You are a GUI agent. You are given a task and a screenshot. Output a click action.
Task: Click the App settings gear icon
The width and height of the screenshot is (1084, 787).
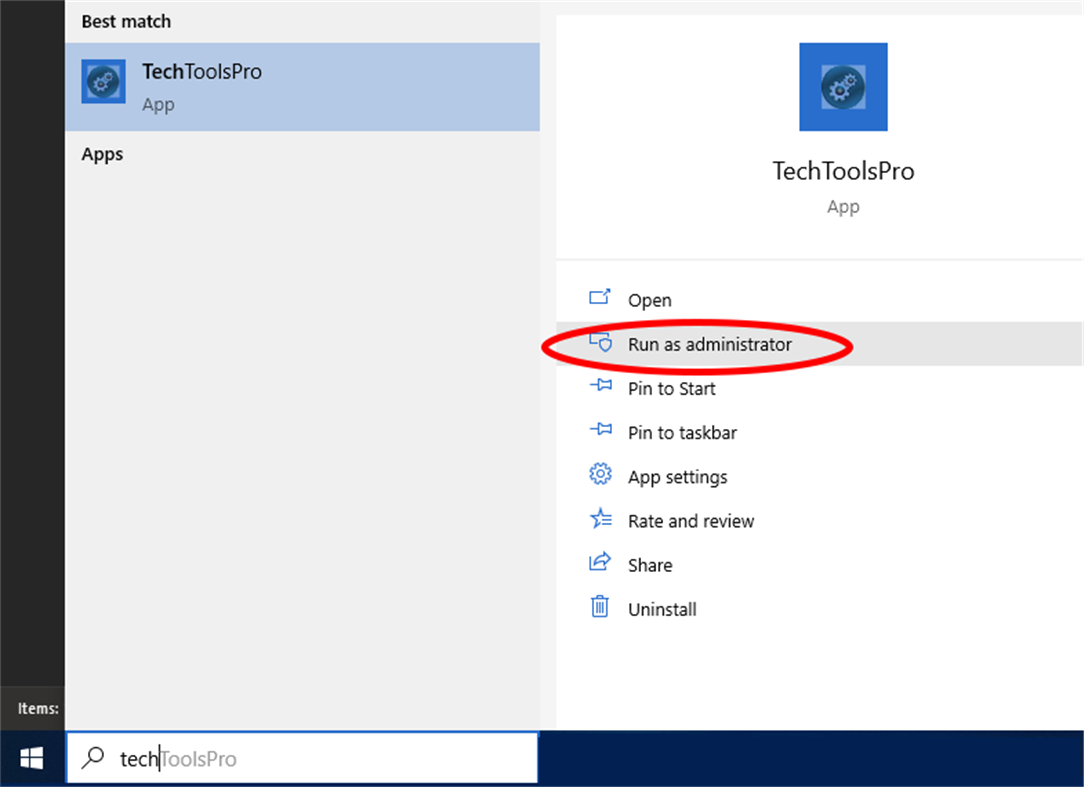[600, 475]
